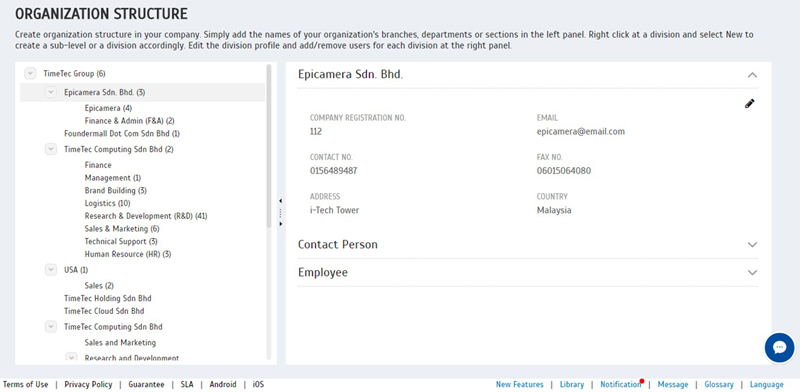The height and width of the screenshot is (392, 800).
Task: Click the i-Tech Tower address value
Action: 334,210
